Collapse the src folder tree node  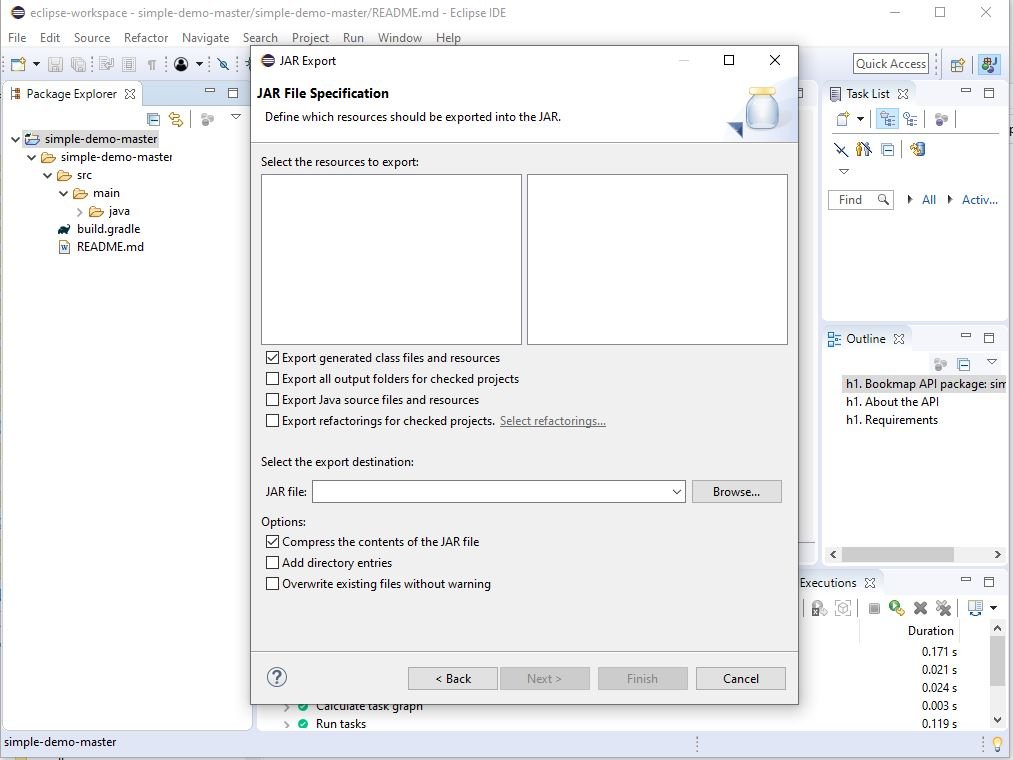[48, 175]
